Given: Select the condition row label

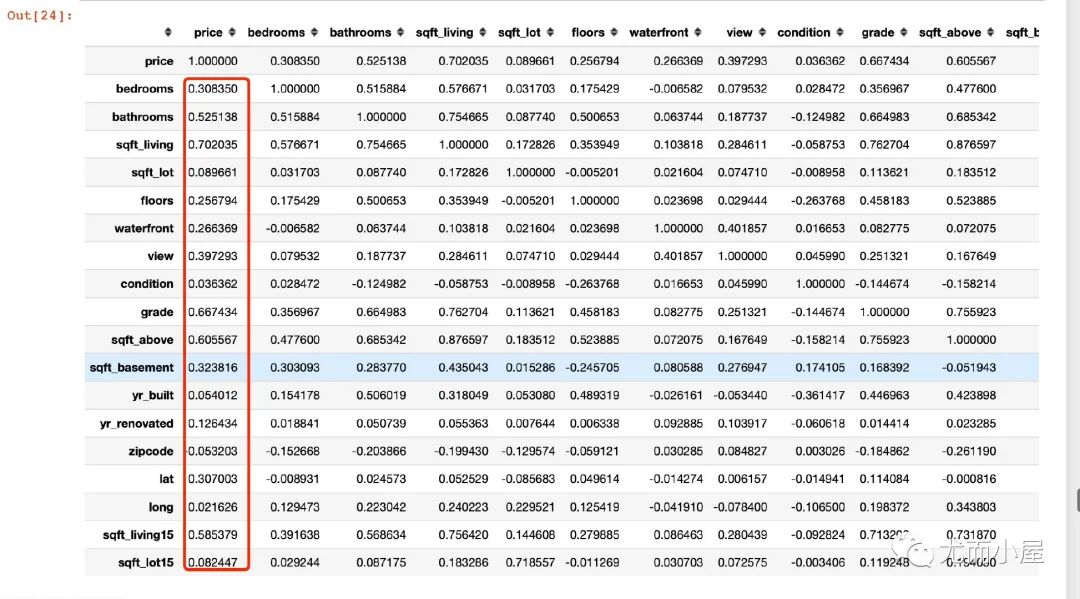Looking at the screenshot, I should pyautogui.click(x=147, y=284).
